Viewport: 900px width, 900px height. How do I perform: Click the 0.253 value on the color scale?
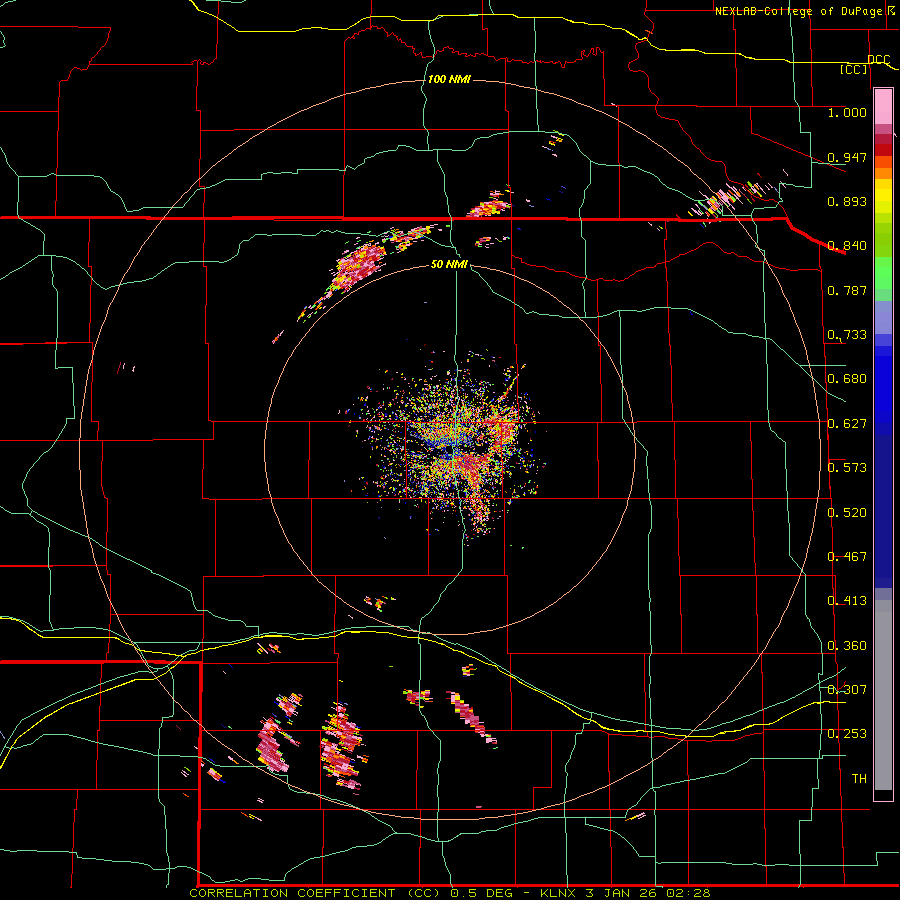coord(847,734)
